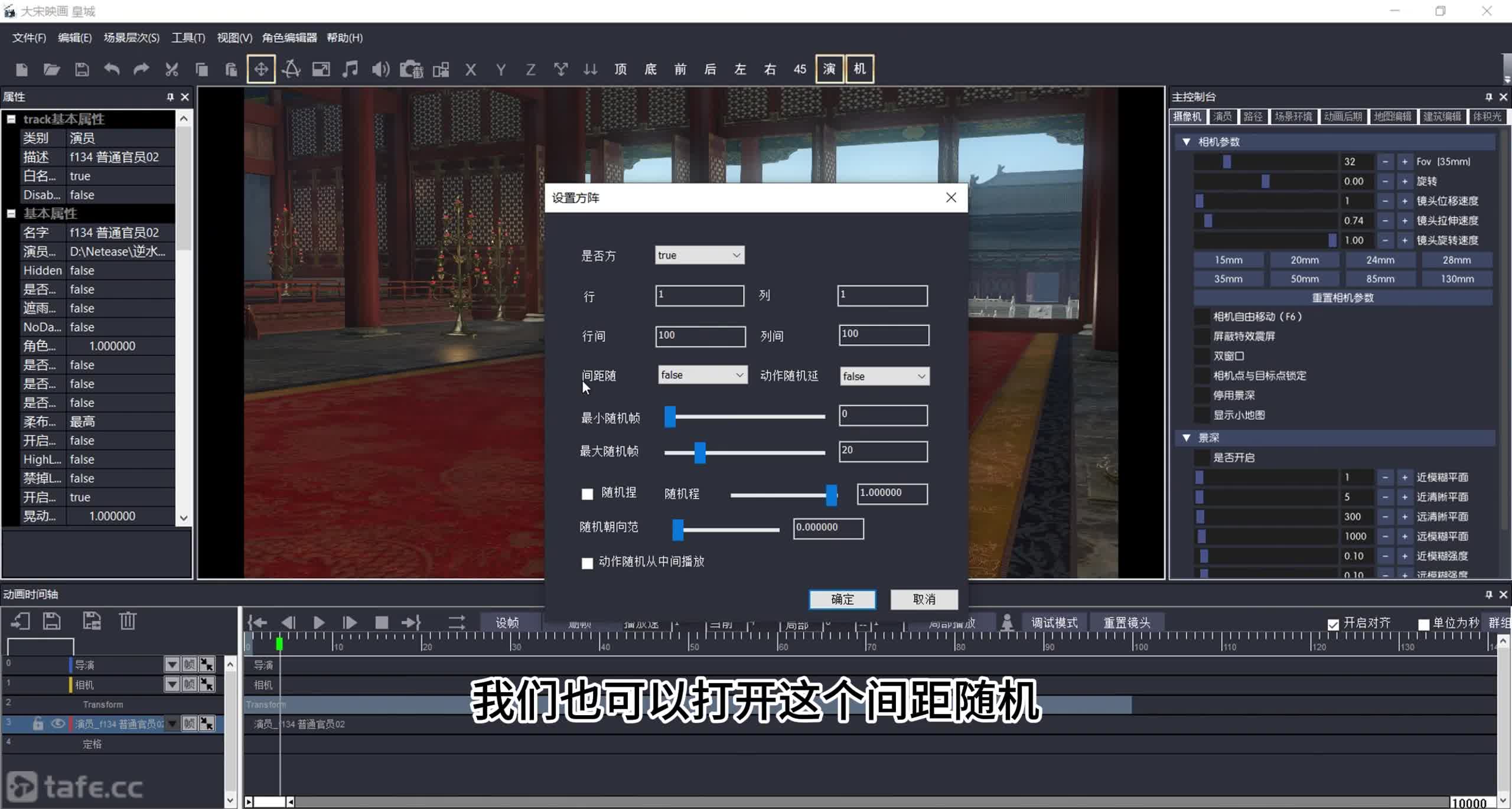Switch to the 动画后期 tab
The height and width of the screenshot is (809, 1512).
pos(1342,116)
